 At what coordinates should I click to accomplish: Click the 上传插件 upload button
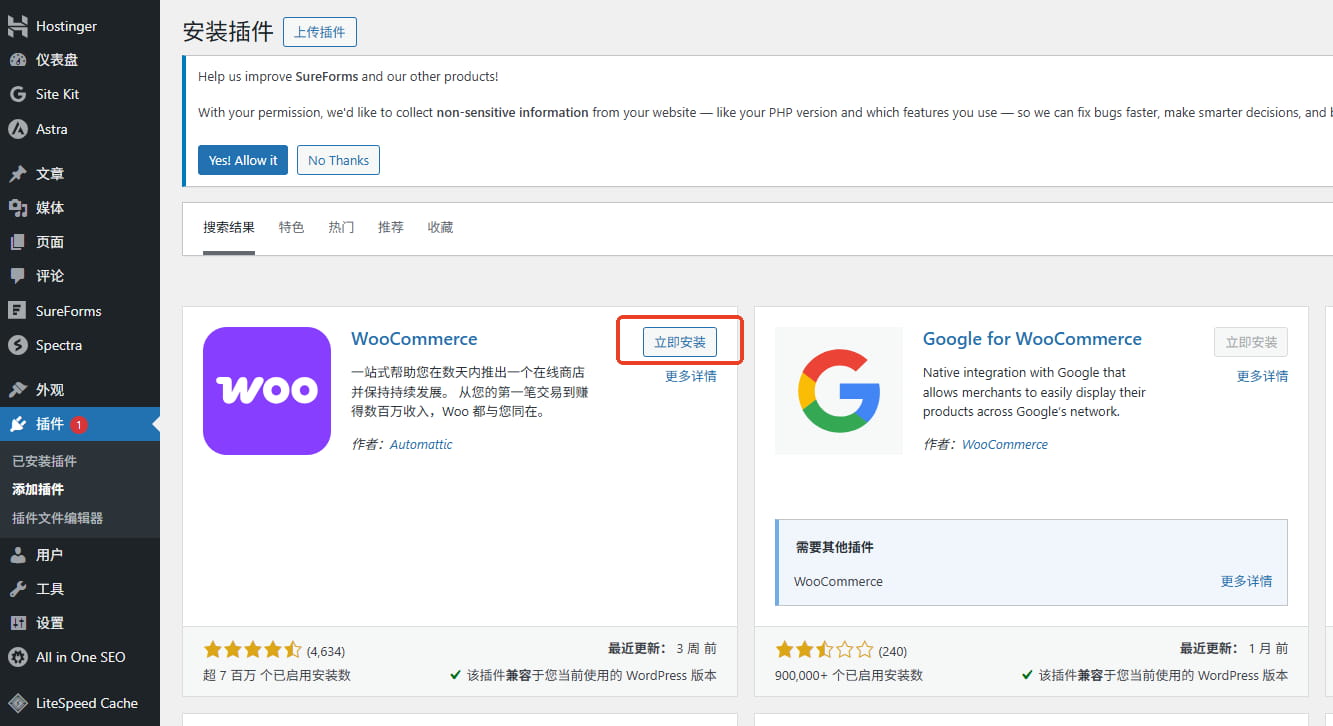tap(320, 32)
